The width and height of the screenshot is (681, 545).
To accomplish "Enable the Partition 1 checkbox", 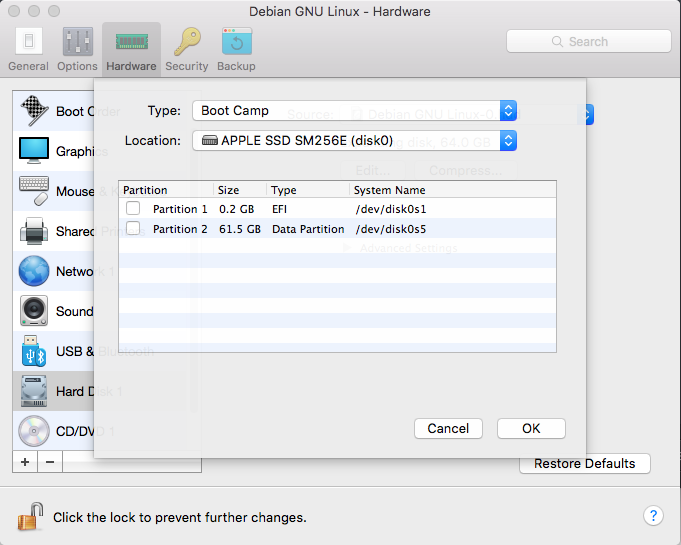I will pos(133,209).
